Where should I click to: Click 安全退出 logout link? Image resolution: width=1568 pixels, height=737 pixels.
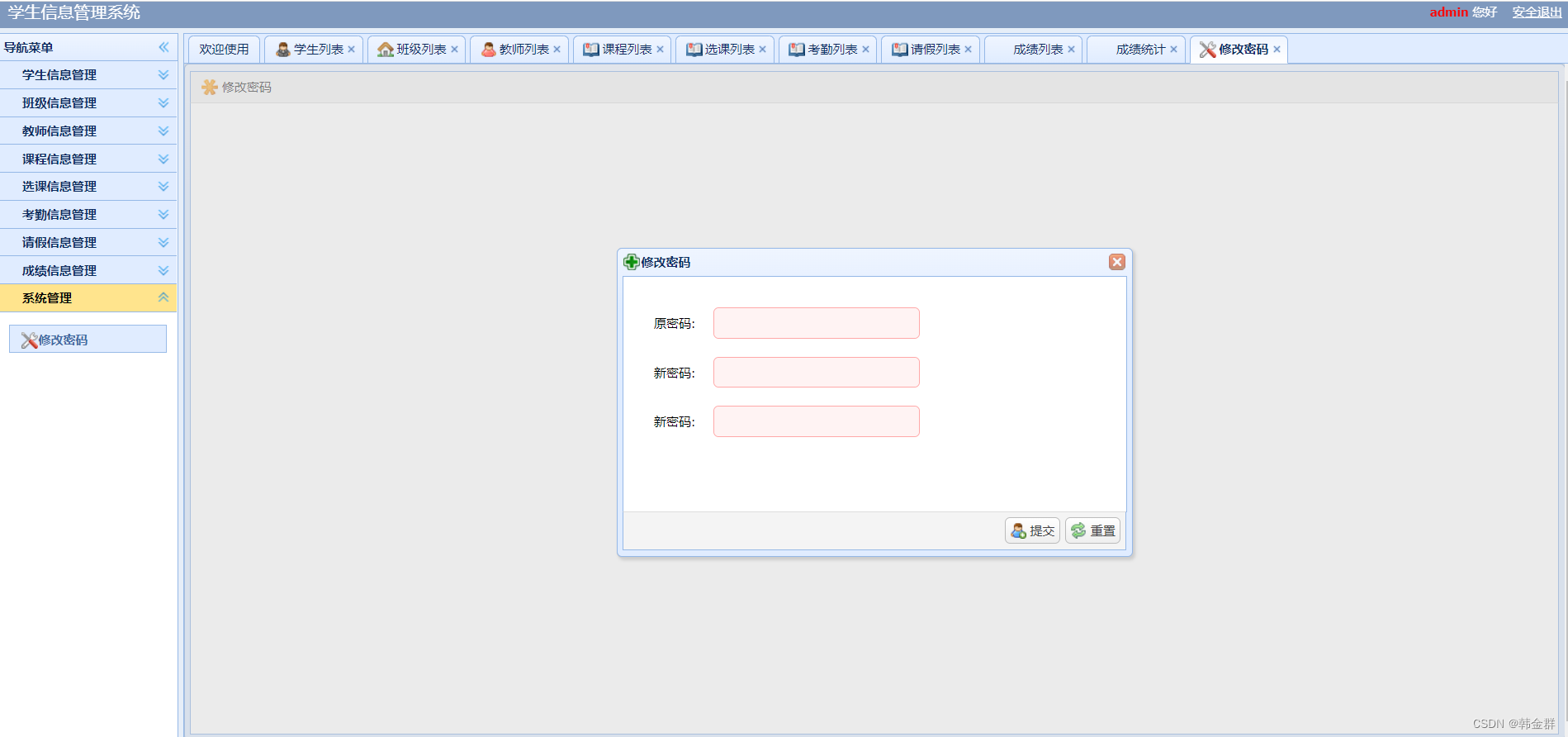(1537, 12)
